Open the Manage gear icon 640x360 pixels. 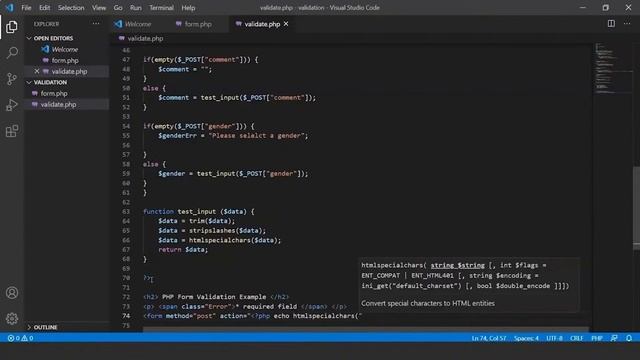point(12,318)
